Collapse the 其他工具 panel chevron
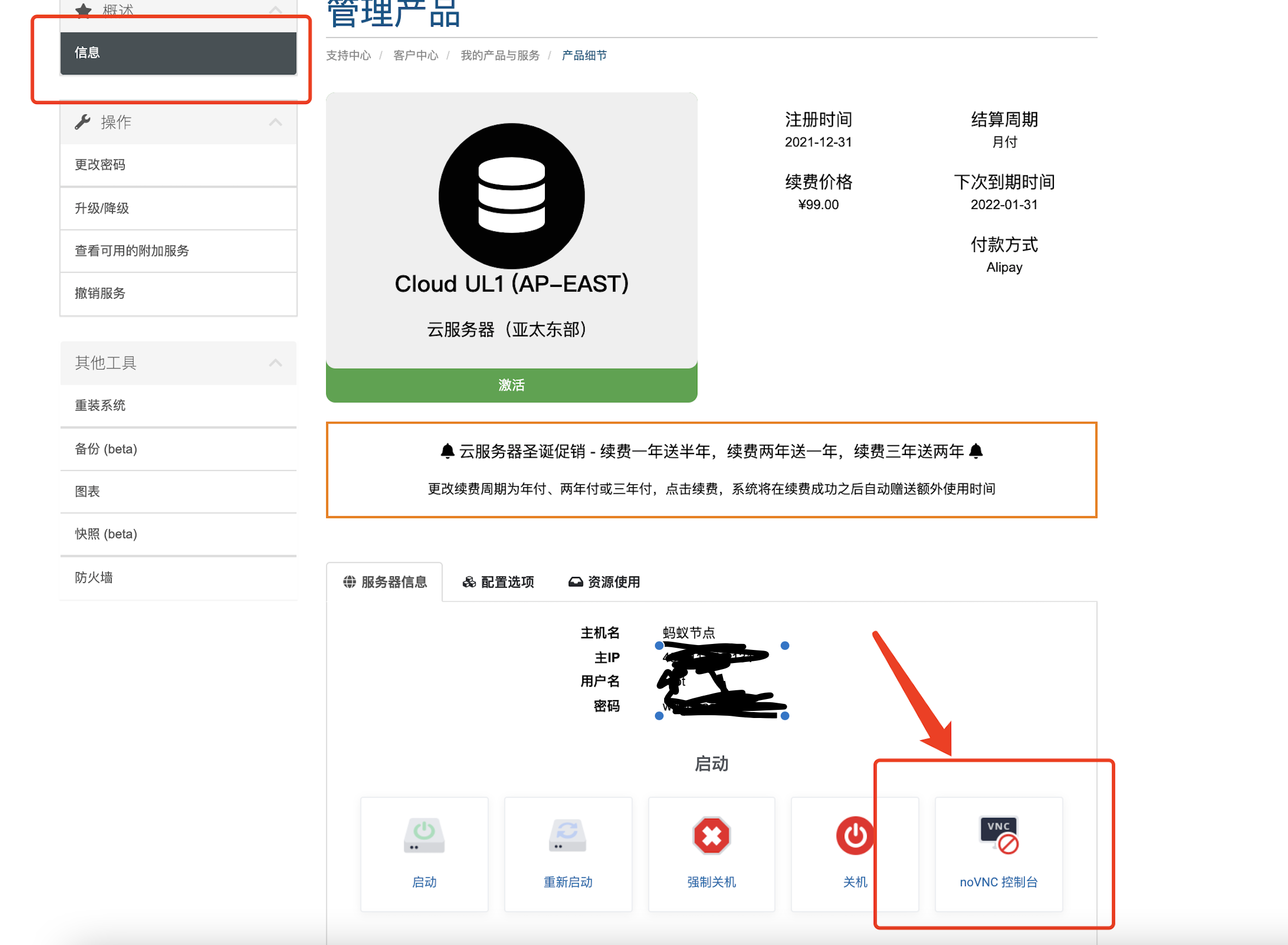1288x945 pixels. [275, 363]
